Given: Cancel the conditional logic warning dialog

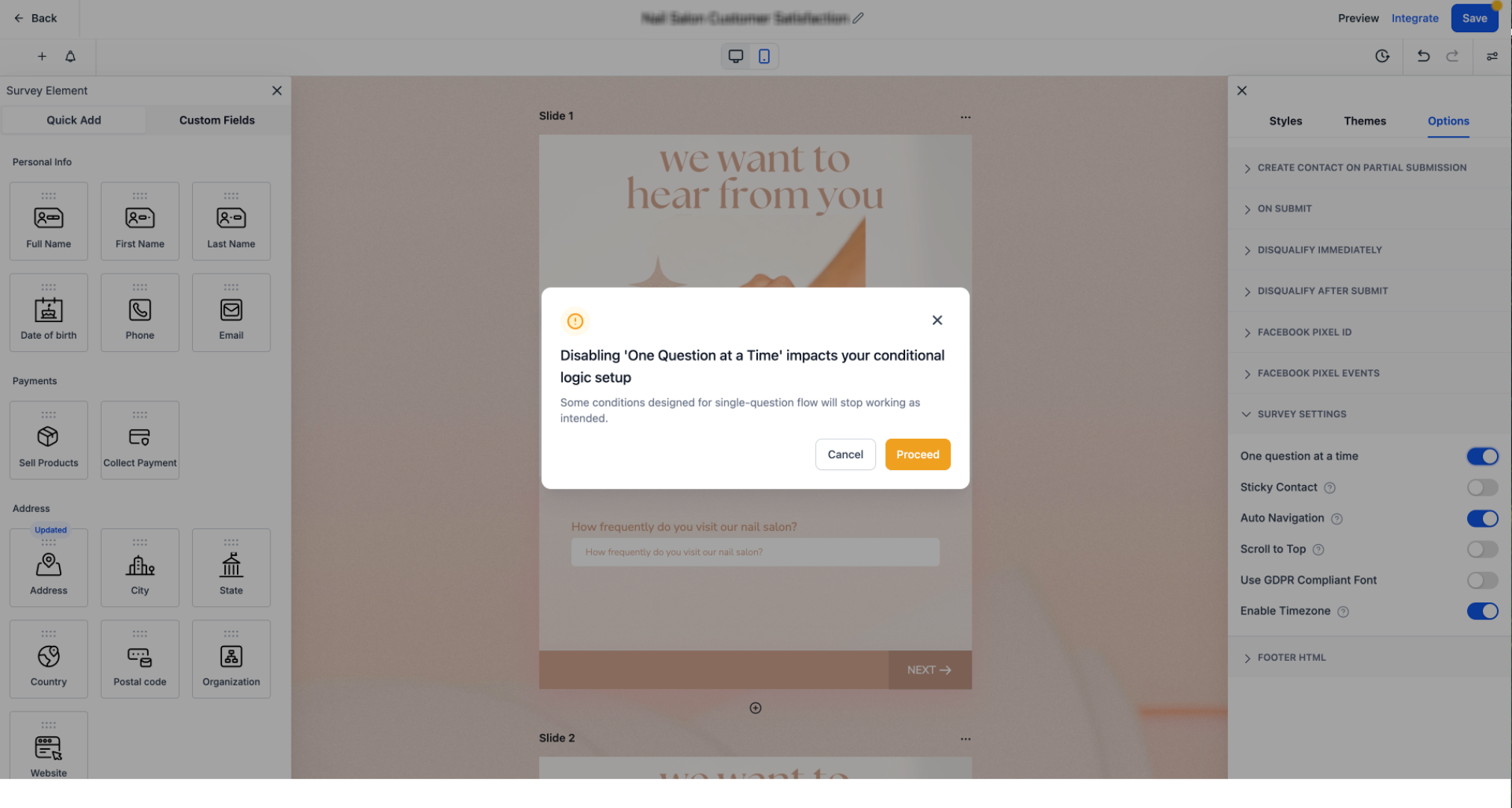Looking at the screenshot, I should click(845, 454).
